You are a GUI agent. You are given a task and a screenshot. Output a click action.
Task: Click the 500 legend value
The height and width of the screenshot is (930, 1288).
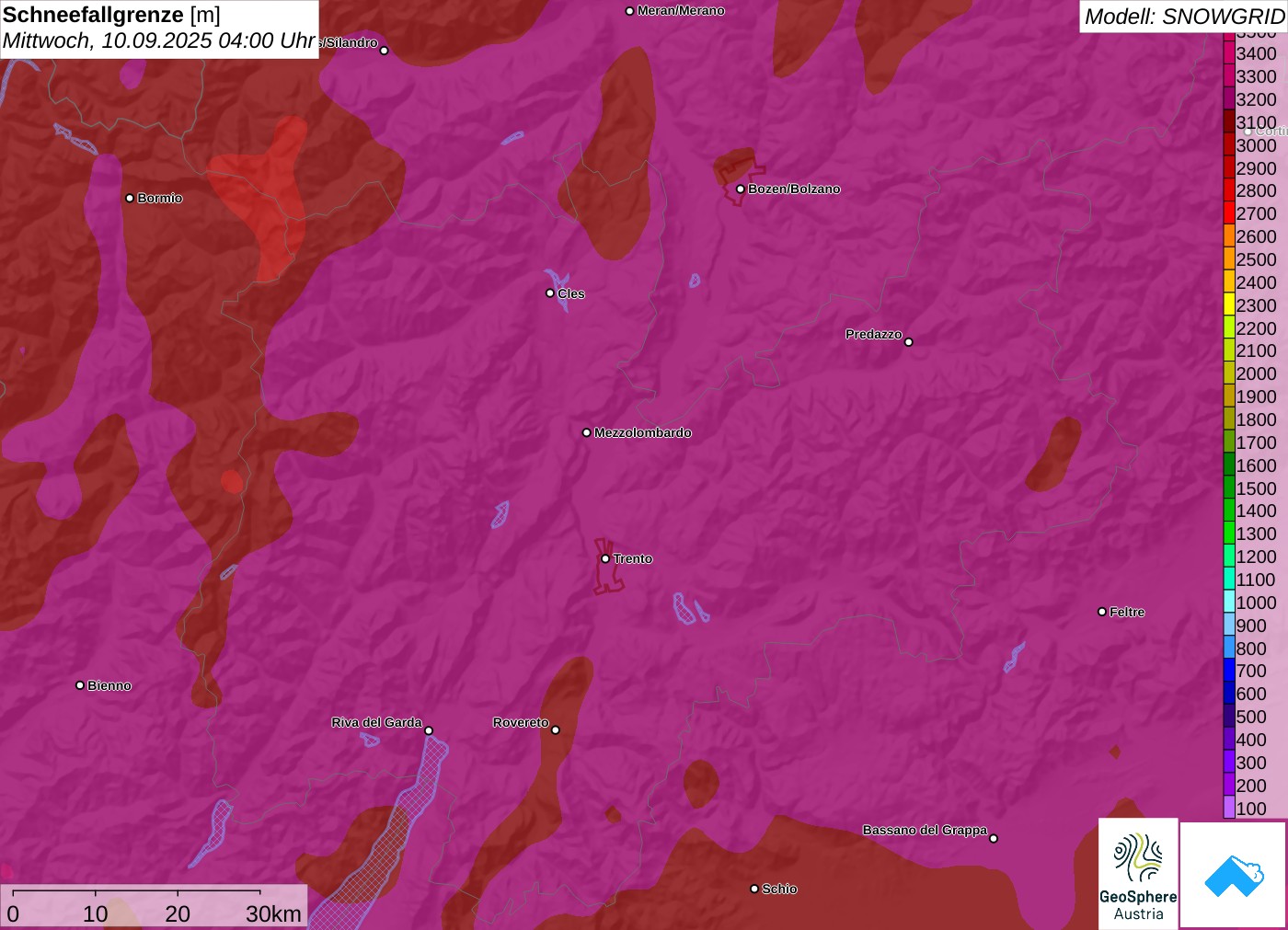[x=1251, y=717]
